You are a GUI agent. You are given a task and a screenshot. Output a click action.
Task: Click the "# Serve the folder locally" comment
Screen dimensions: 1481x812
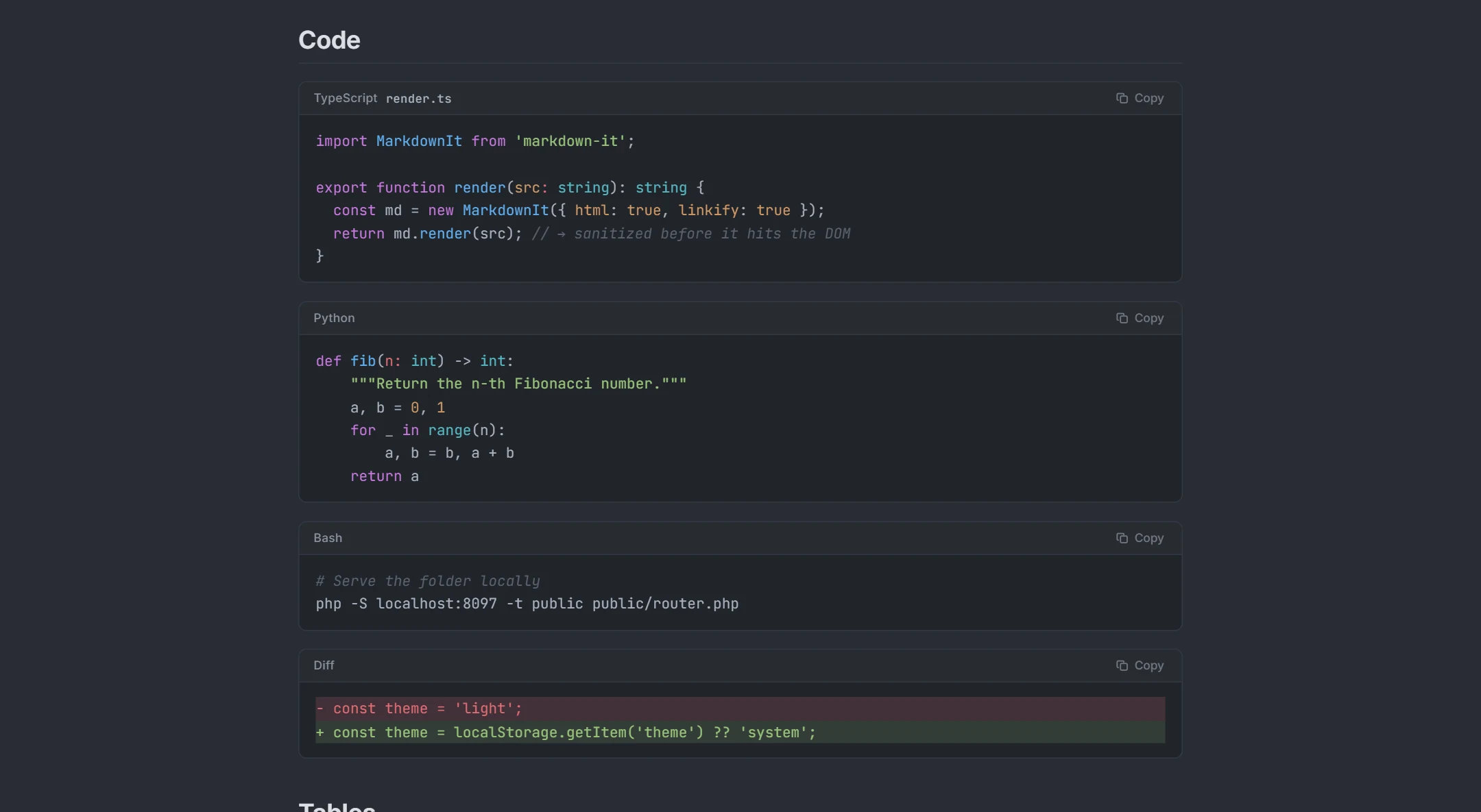(428, 581)
